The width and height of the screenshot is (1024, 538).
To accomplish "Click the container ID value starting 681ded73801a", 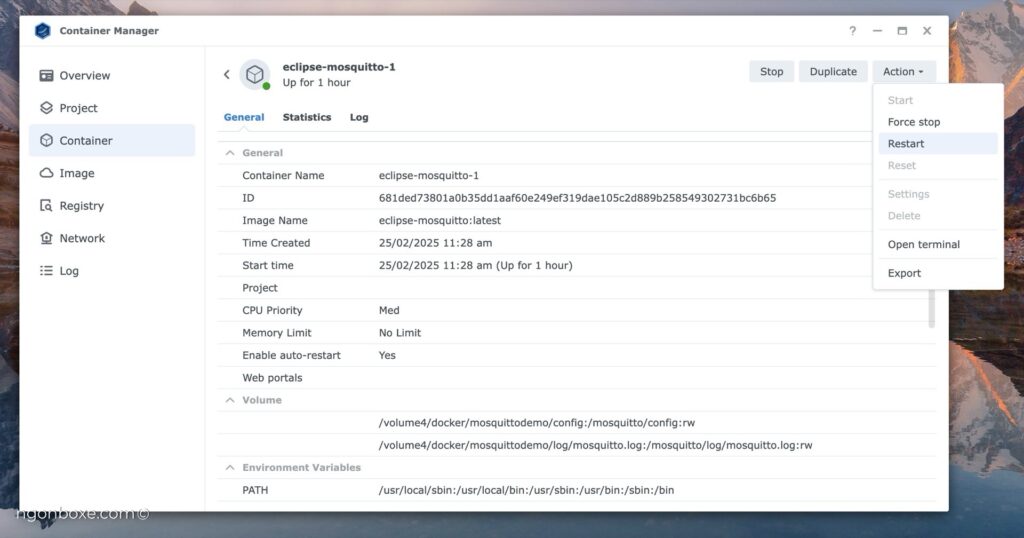I will click(577, 198).
